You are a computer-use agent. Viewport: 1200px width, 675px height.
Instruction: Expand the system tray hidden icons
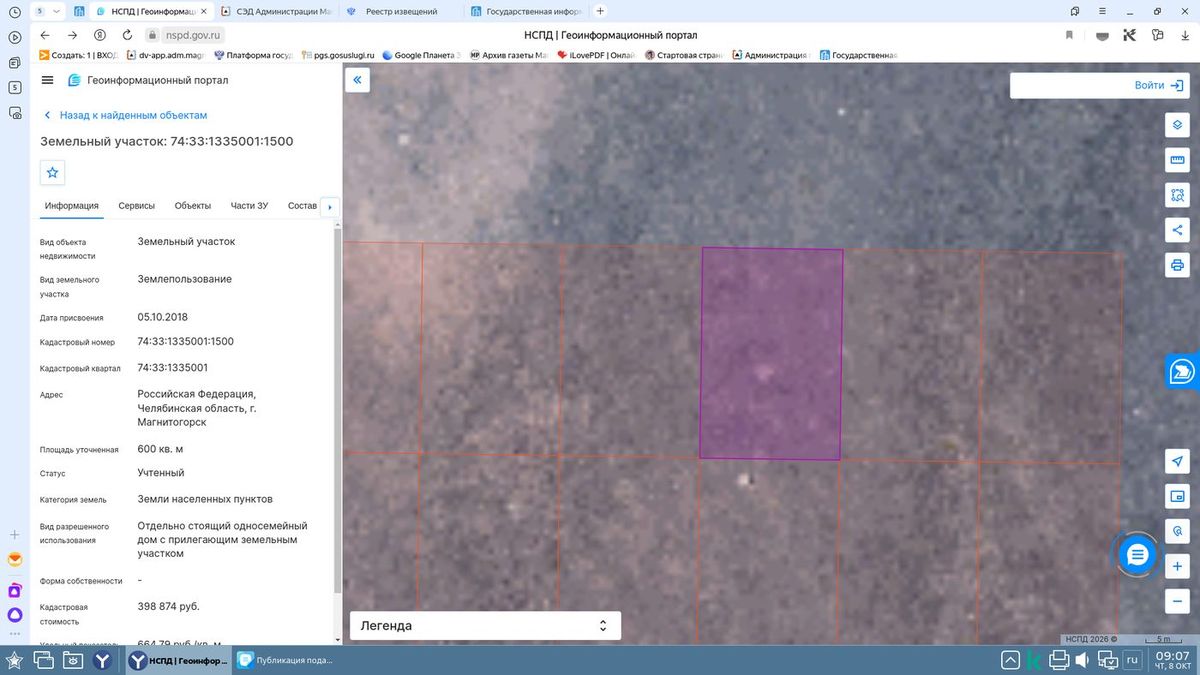coord(1011,660)
